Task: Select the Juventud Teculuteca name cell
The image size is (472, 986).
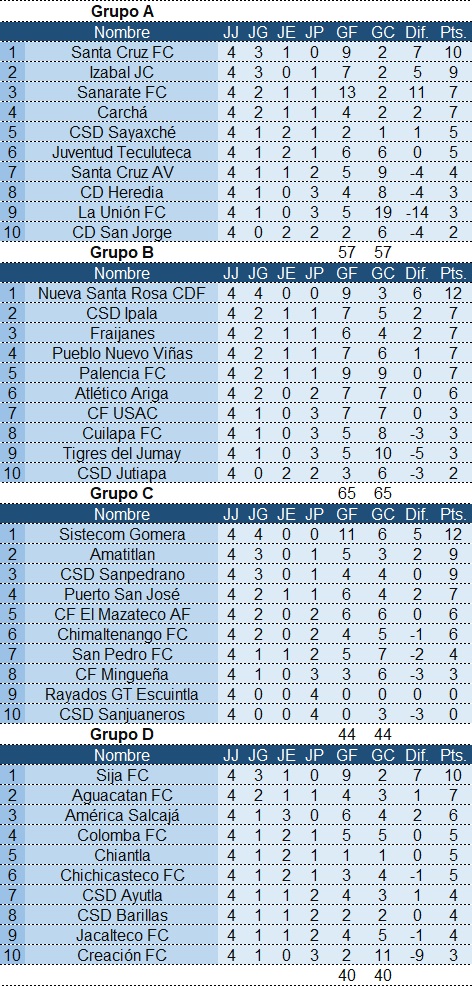Action: coord(122,152)
